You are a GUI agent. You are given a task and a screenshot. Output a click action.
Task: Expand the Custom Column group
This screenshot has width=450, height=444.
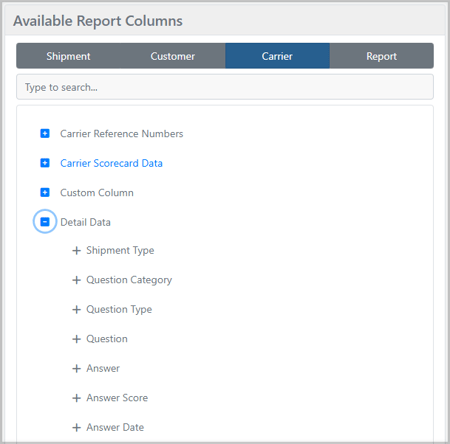tap(45, 192)
